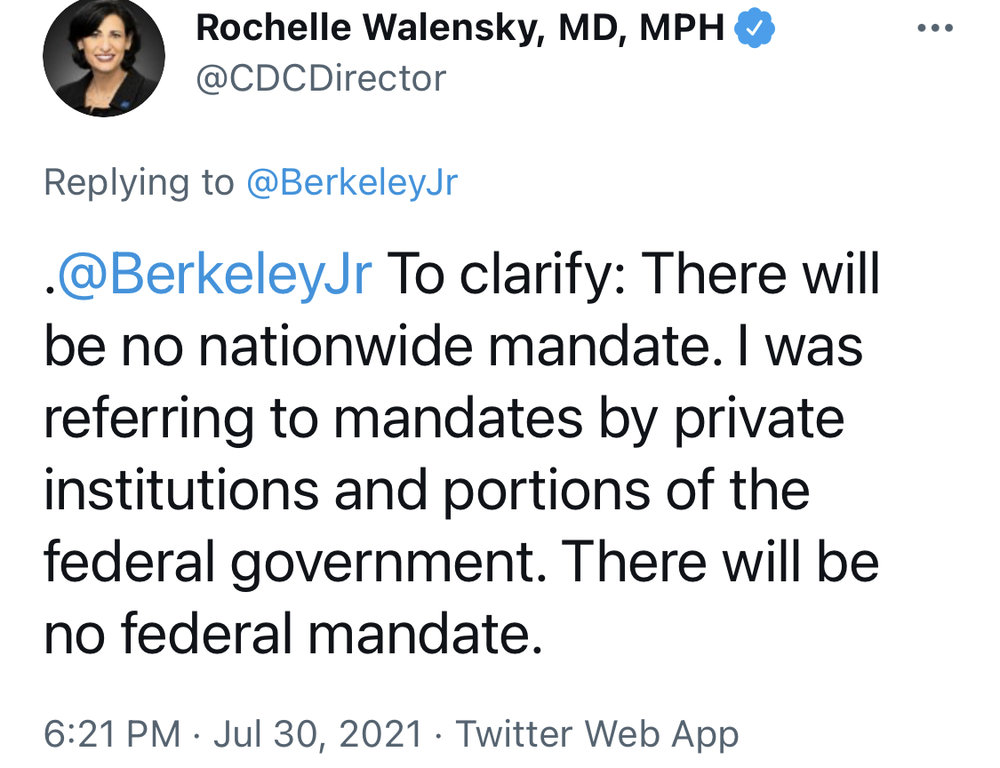This screenshot has height=768, width=1000.
Task: Open the Twitter Web App source label
Action: tap(597, 733)
